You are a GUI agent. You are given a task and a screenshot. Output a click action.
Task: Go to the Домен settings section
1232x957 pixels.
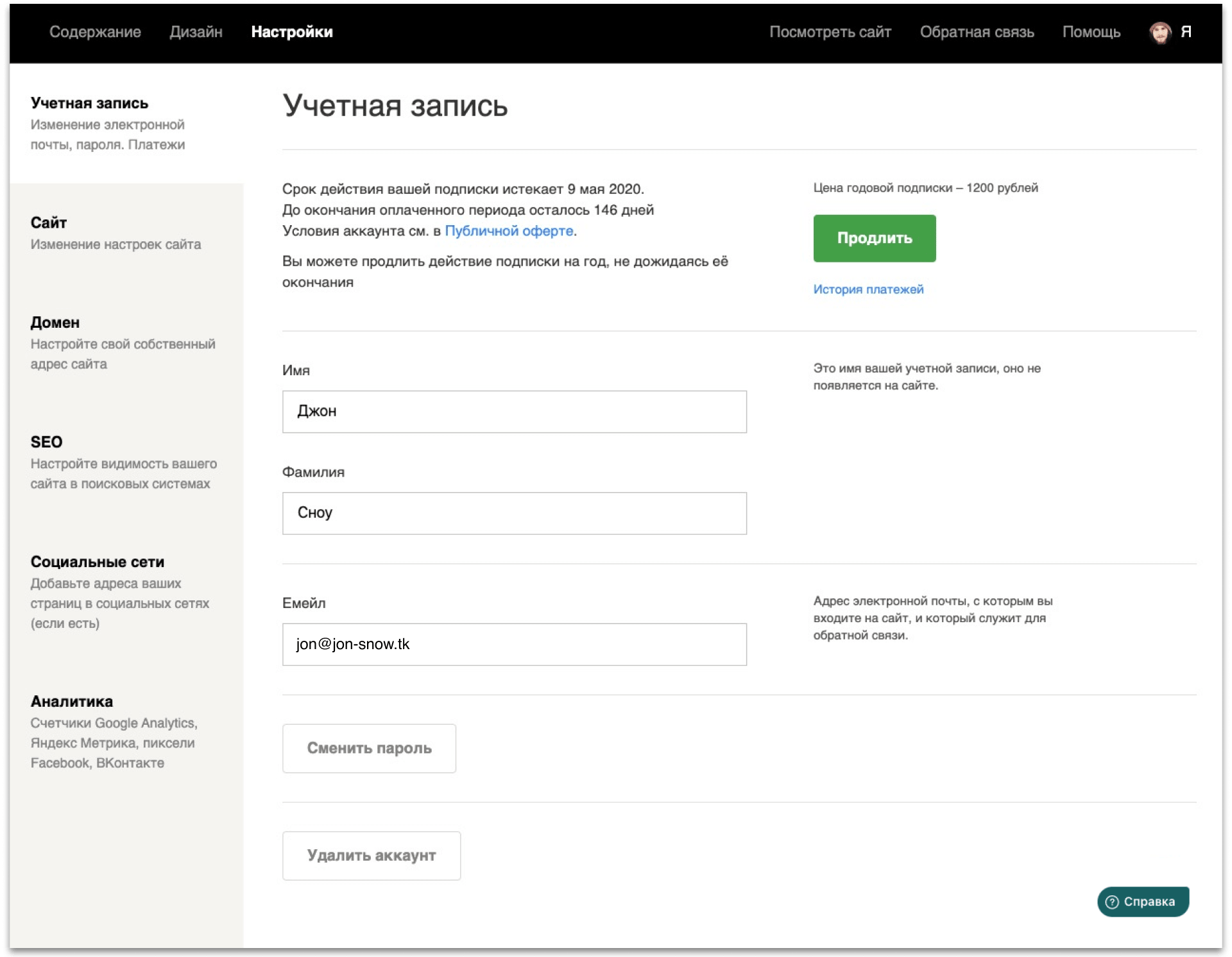55,323
